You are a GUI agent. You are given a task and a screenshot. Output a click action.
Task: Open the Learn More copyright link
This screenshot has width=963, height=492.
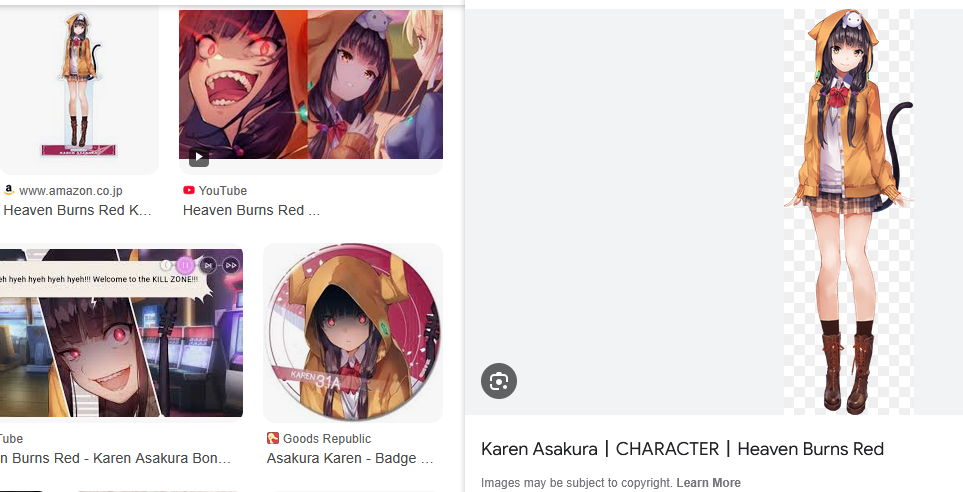click(x=708, y=483)
